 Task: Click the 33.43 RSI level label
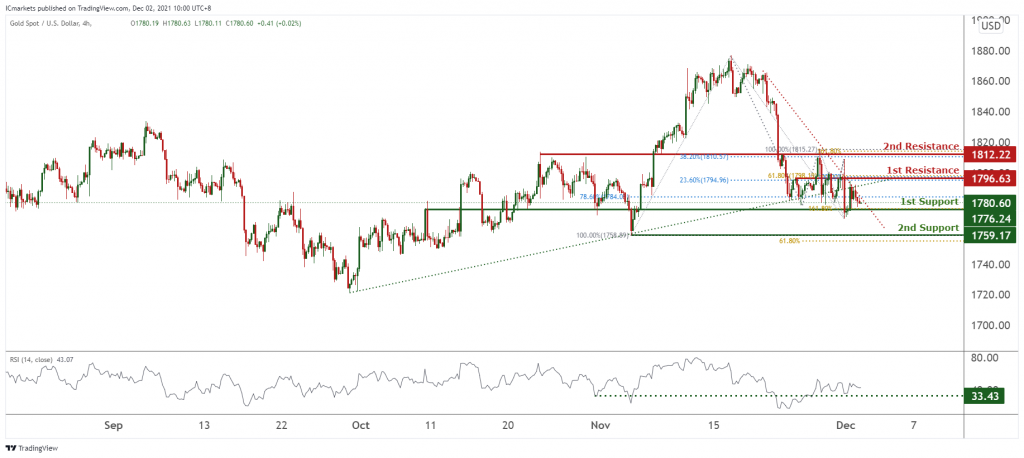pos(989,395)
